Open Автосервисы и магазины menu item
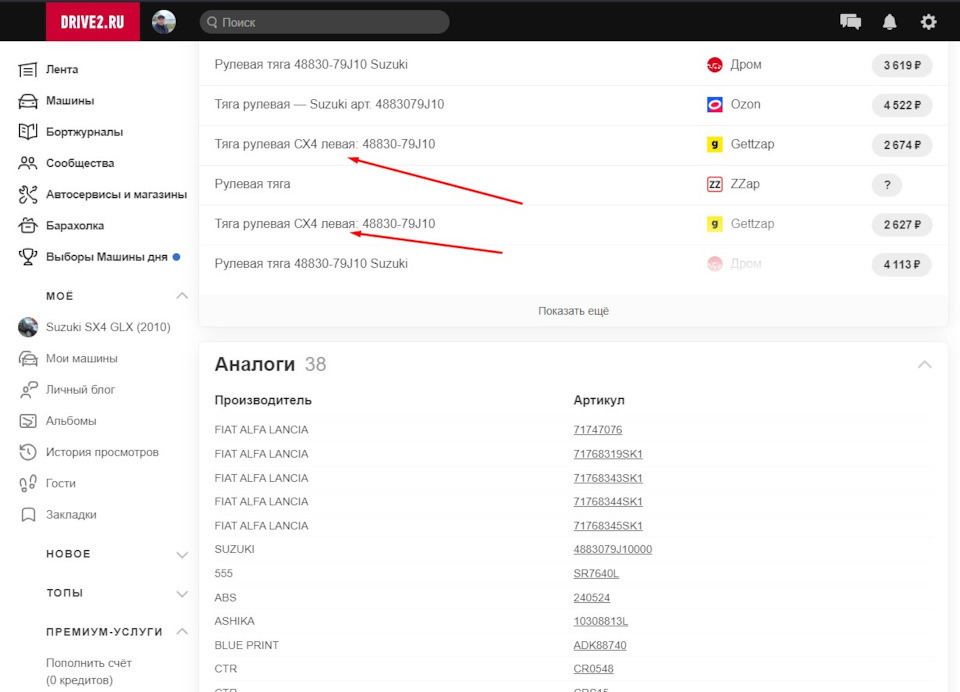Image resolution: width=960 pixels, height=692 pixels. pyautogui.click(x=116, y=194)
